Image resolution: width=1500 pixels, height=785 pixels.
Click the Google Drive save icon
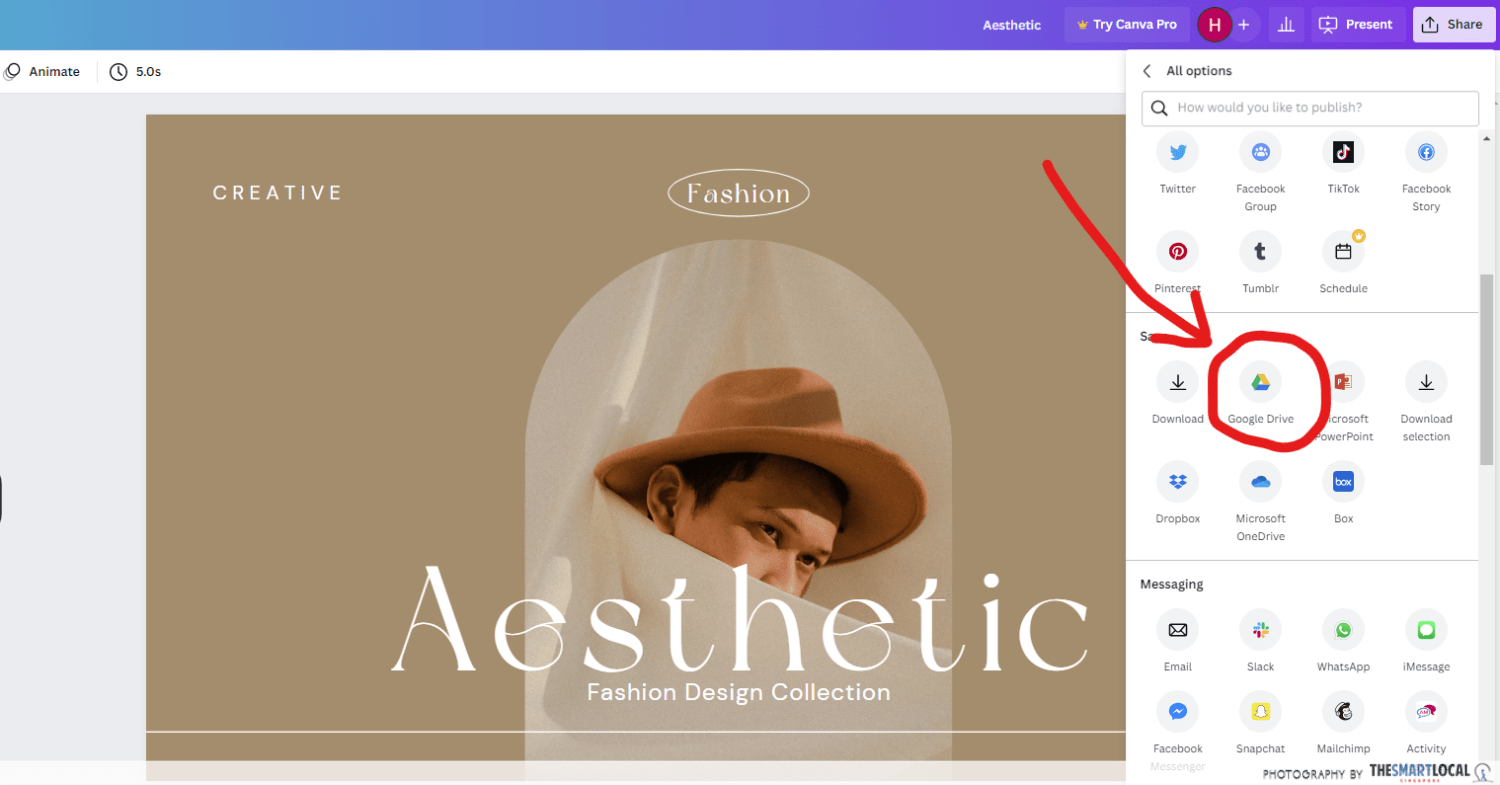coord(1260,382)
